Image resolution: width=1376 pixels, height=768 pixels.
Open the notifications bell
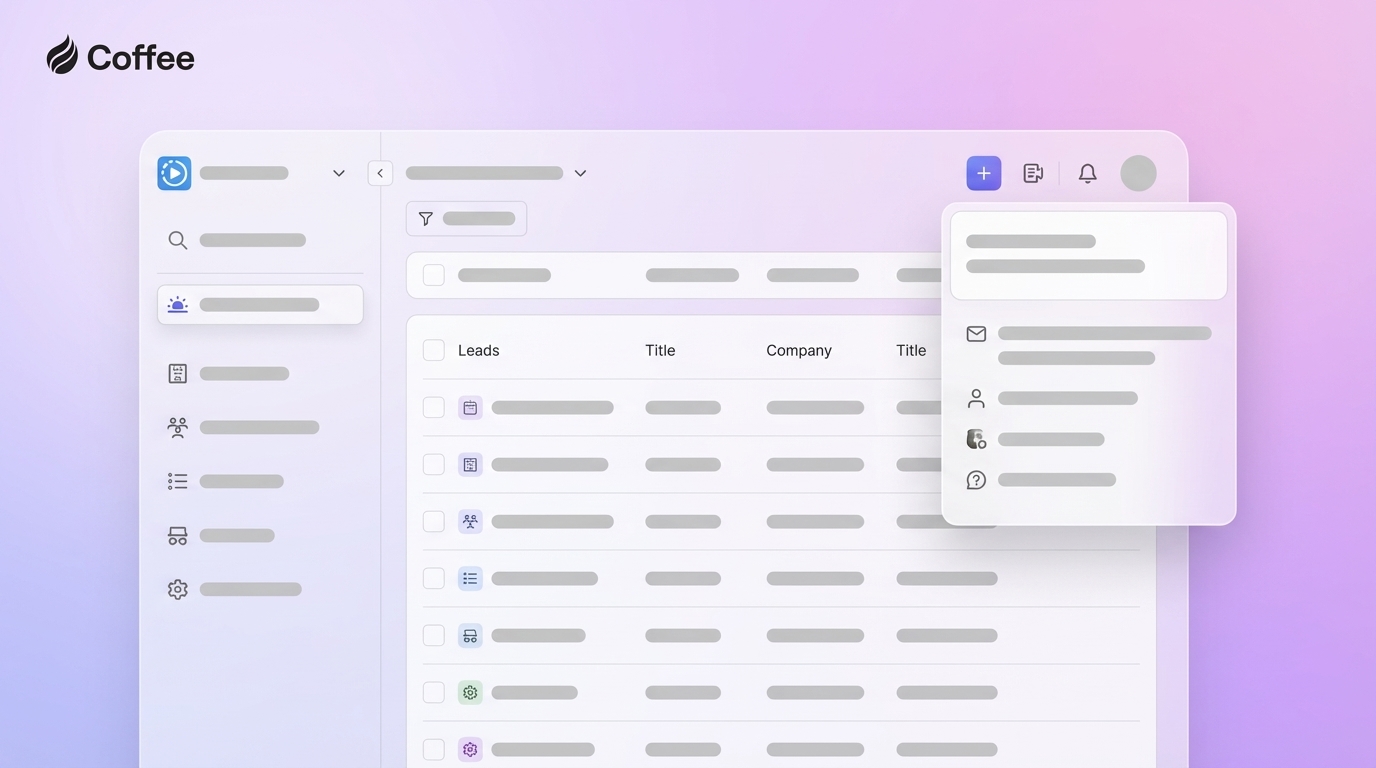(1088, 173)
